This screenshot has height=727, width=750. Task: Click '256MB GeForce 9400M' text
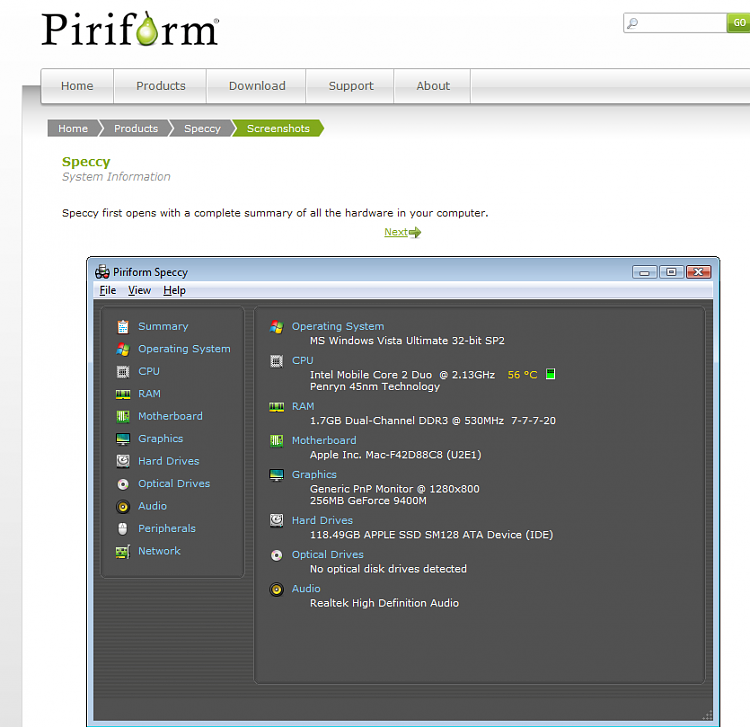(368, 501)
